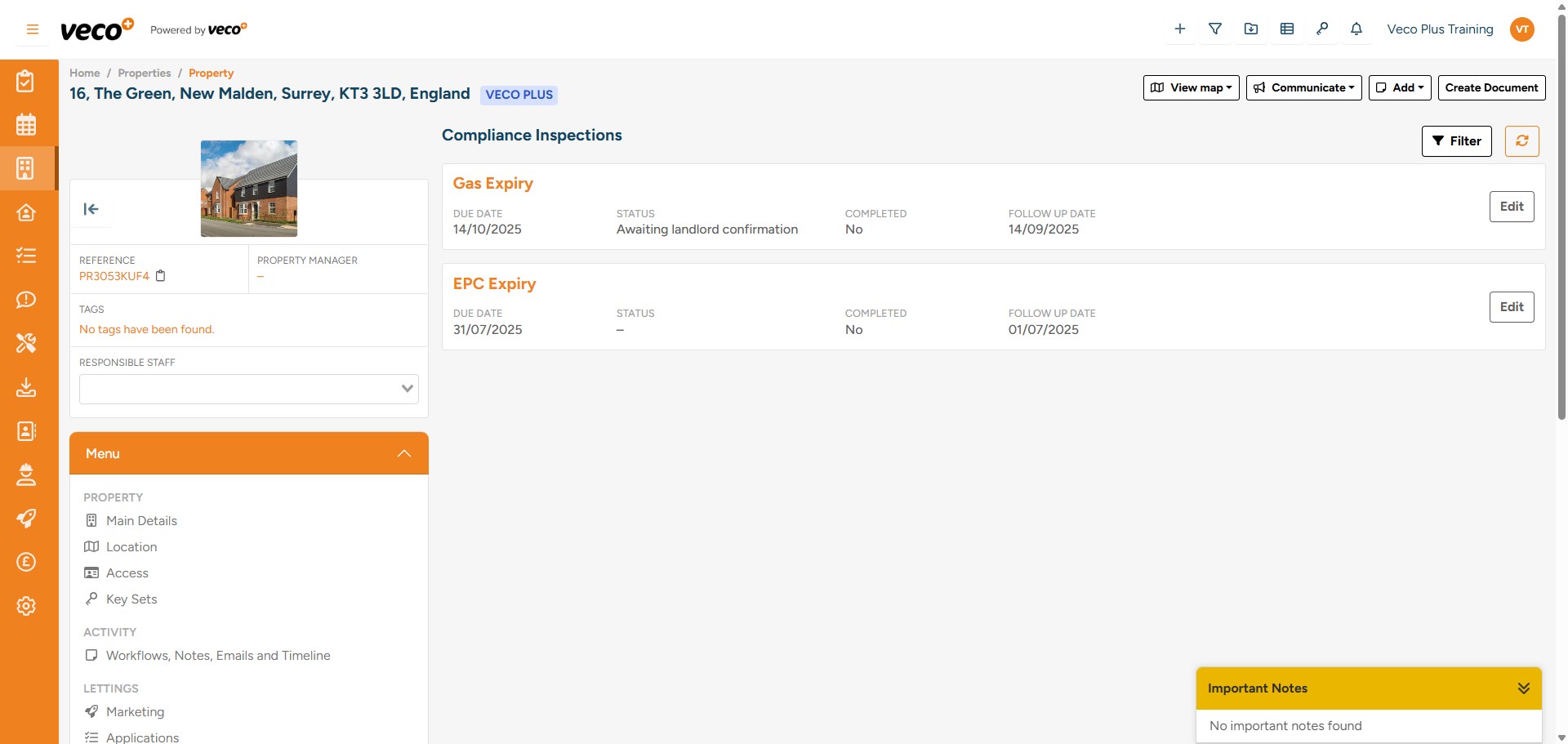Open Workflows, Notes, Emails and Timeline
The height and width of the screenshot is (744, 1568).
(x=219, y=655)
